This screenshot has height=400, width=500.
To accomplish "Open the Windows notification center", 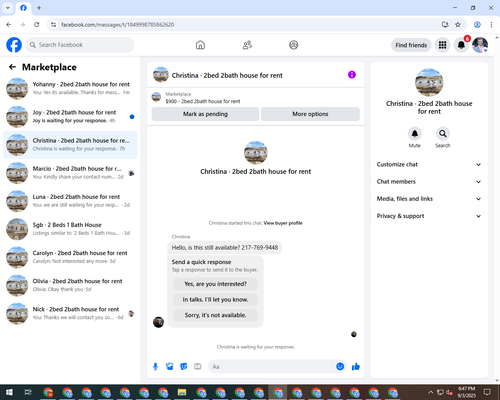I will pyautogui.click(x=487, y=392).
